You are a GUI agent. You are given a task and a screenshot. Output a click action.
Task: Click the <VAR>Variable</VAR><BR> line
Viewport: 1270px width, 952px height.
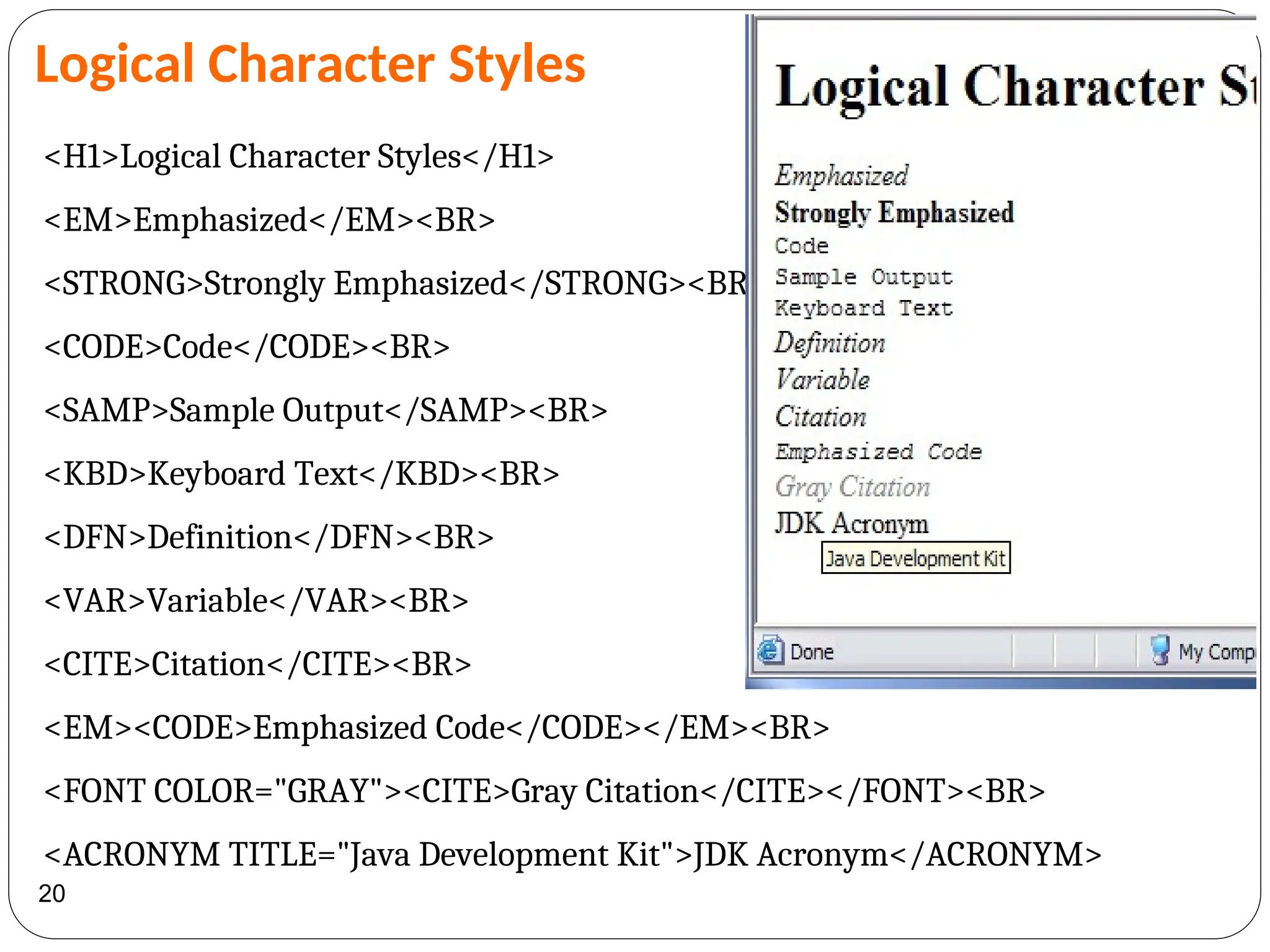[256, 601]
